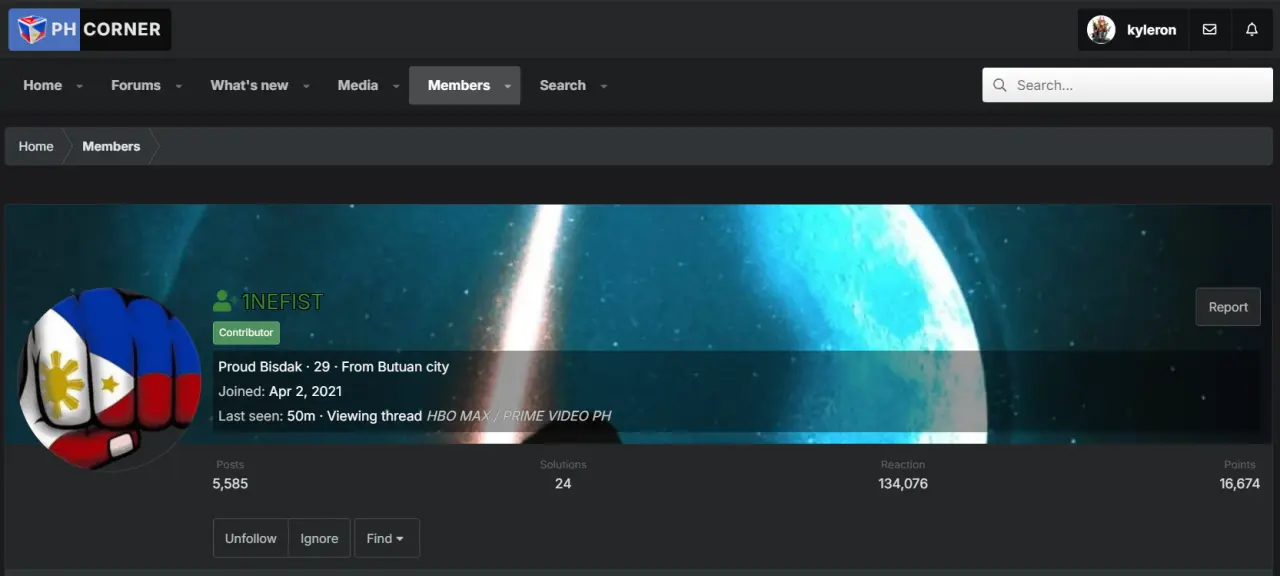Click the solutions count 24
Image resolution: width=1280 pixels, height=576 pixels.
tap(563, 484)
